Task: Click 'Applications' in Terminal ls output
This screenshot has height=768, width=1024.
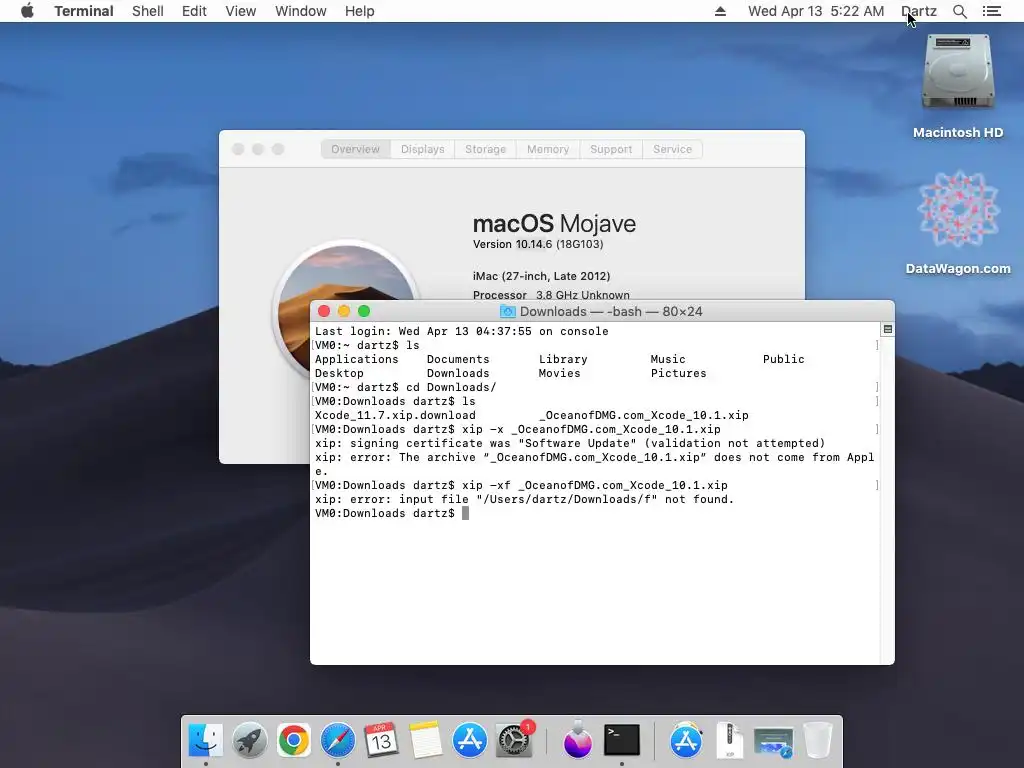Action: tap(357, 359)
